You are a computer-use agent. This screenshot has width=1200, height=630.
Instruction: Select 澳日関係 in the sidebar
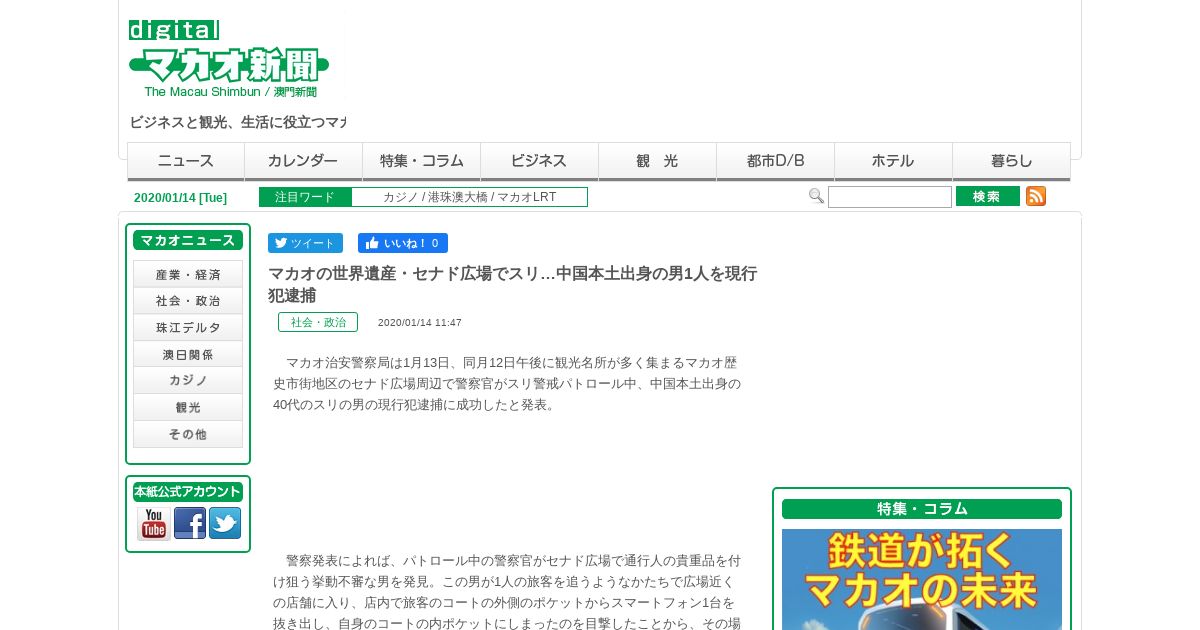point(188,354)
